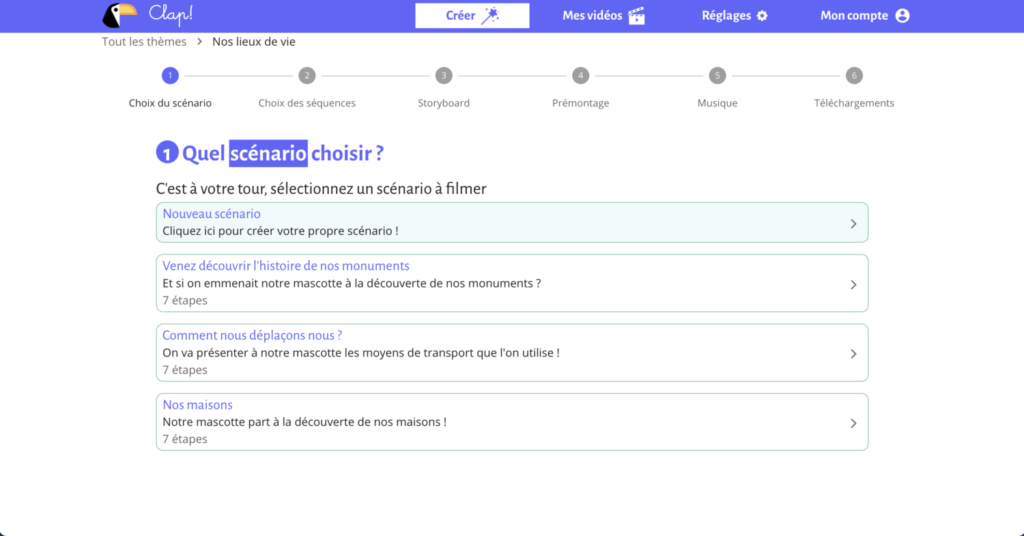The width and height of the screenshot is (1024, 536).
Task: Open step 5 Musique circle
Action: [717, 76]
